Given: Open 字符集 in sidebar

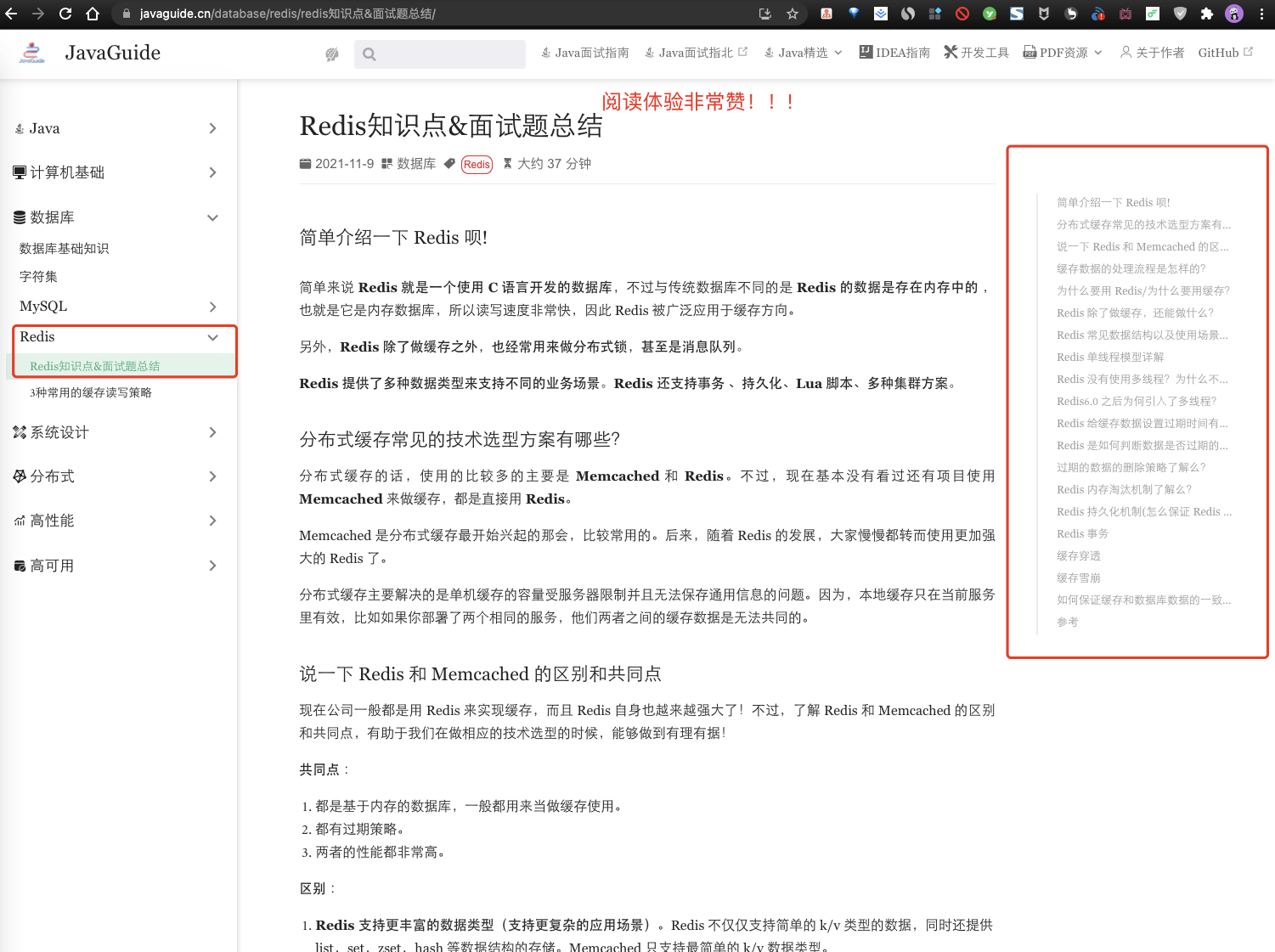Looking at the screenshot, I should 38,277.
